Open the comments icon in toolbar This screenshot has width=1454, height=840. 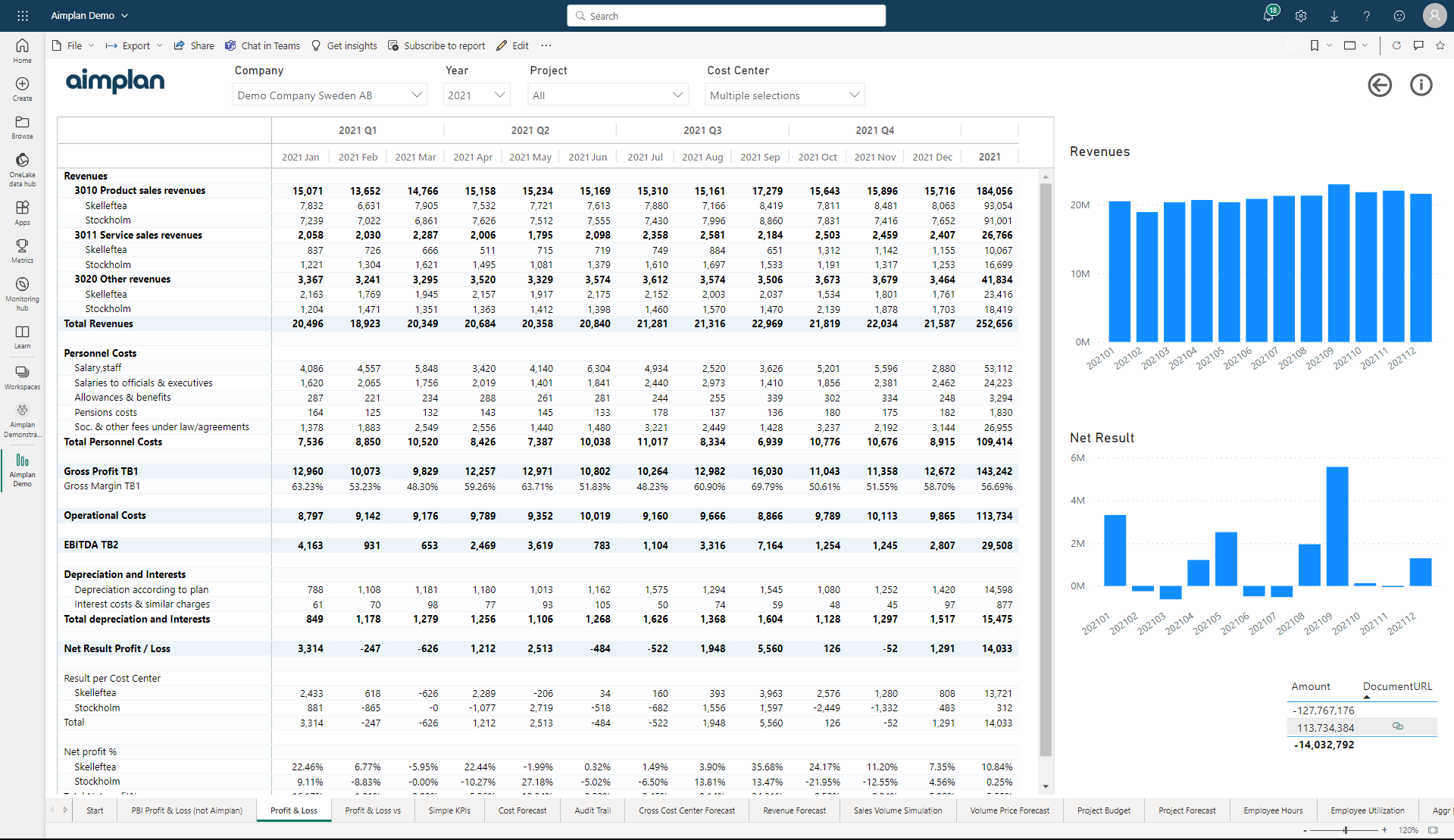[x=1418, y=45]
